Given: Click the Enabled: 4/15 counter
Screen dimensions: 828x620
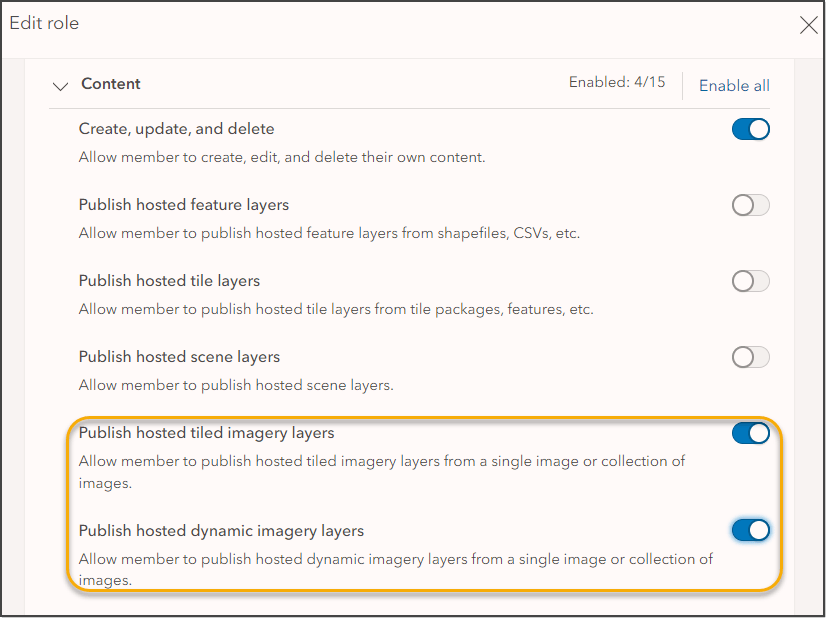Looking at the screenshot, I should point(617,83).
